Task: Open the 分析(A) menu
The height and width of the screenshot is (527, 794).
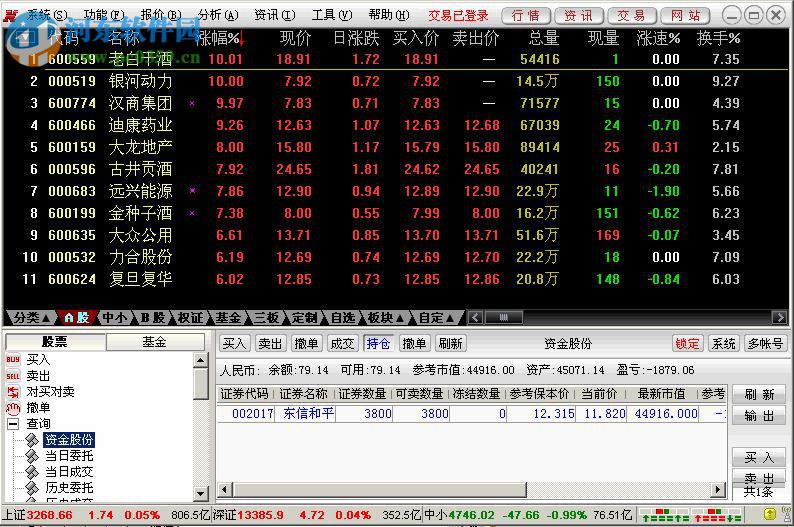Action: click(x=218, y=15)
